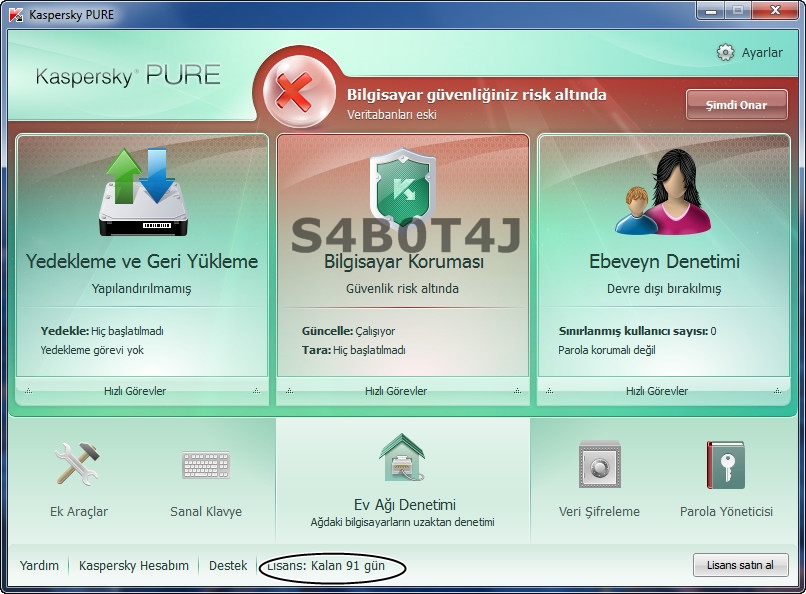This screenshot has height=594, width=806.
Task: Click 'Yapılandırılmamış' status text
Action: click(141, 289)
